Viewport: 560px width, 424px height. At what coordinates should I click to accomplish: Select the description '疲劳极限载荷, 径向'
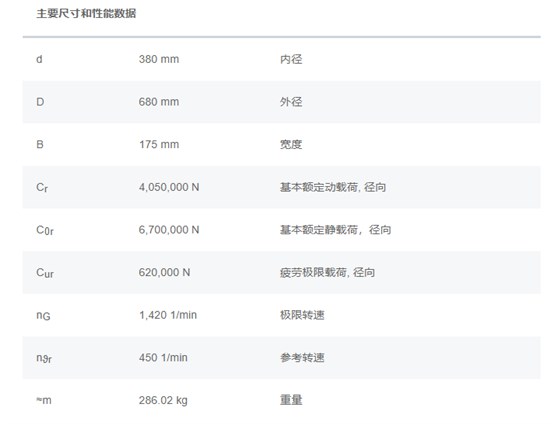click(x=328, y=273)
